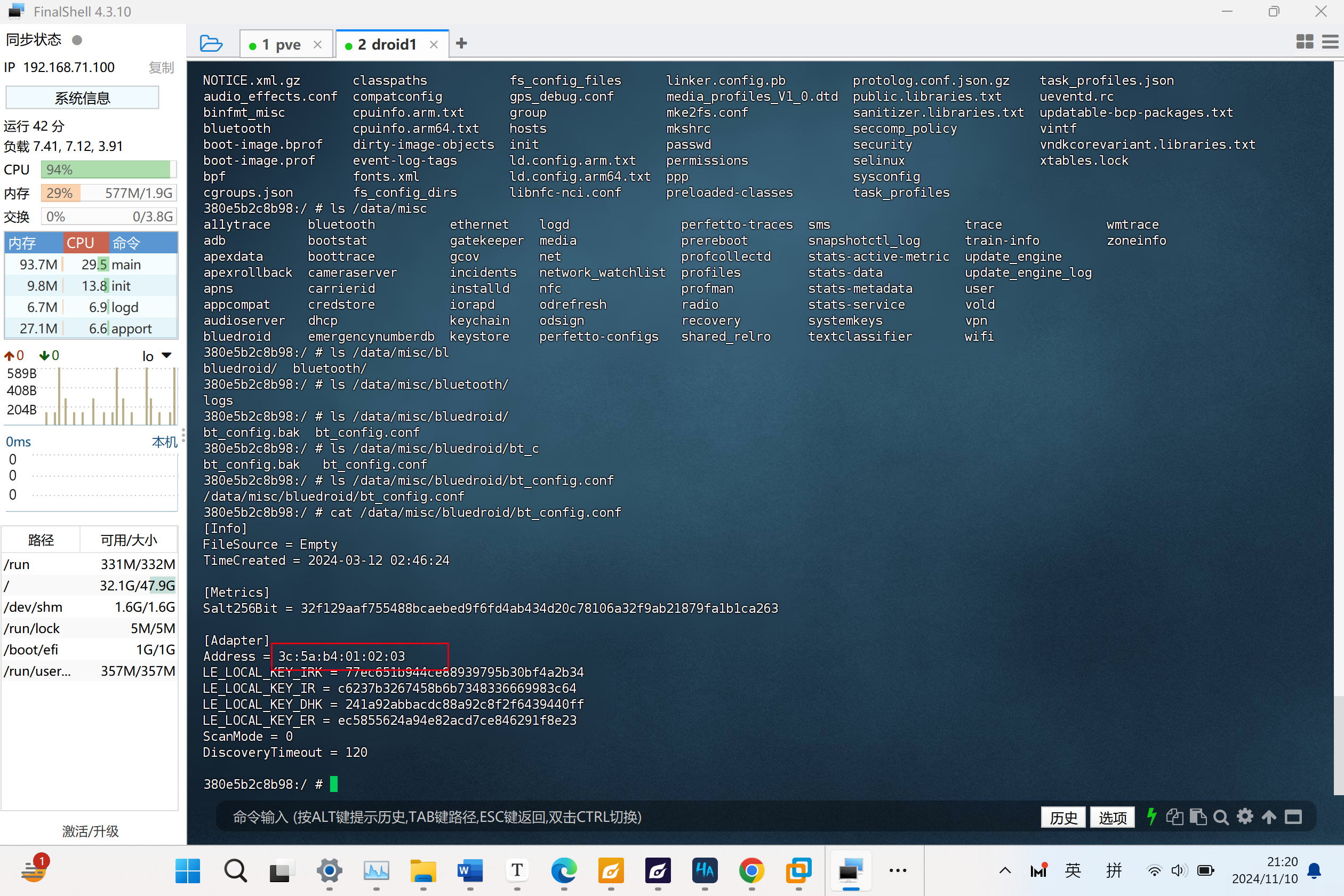Click the swap usage 0% bar
Screen dimensions: 1344x896
tap(109, 217)
